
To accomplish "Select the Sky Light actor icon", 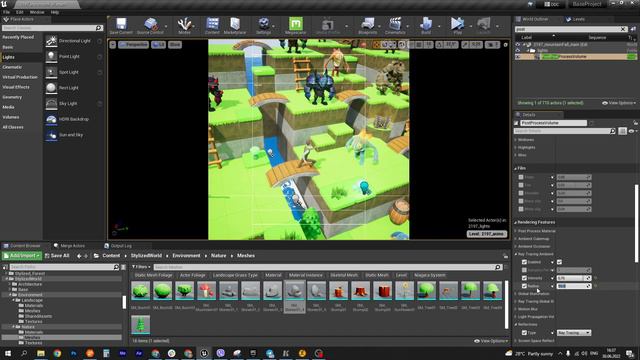I will pos(51,103).
